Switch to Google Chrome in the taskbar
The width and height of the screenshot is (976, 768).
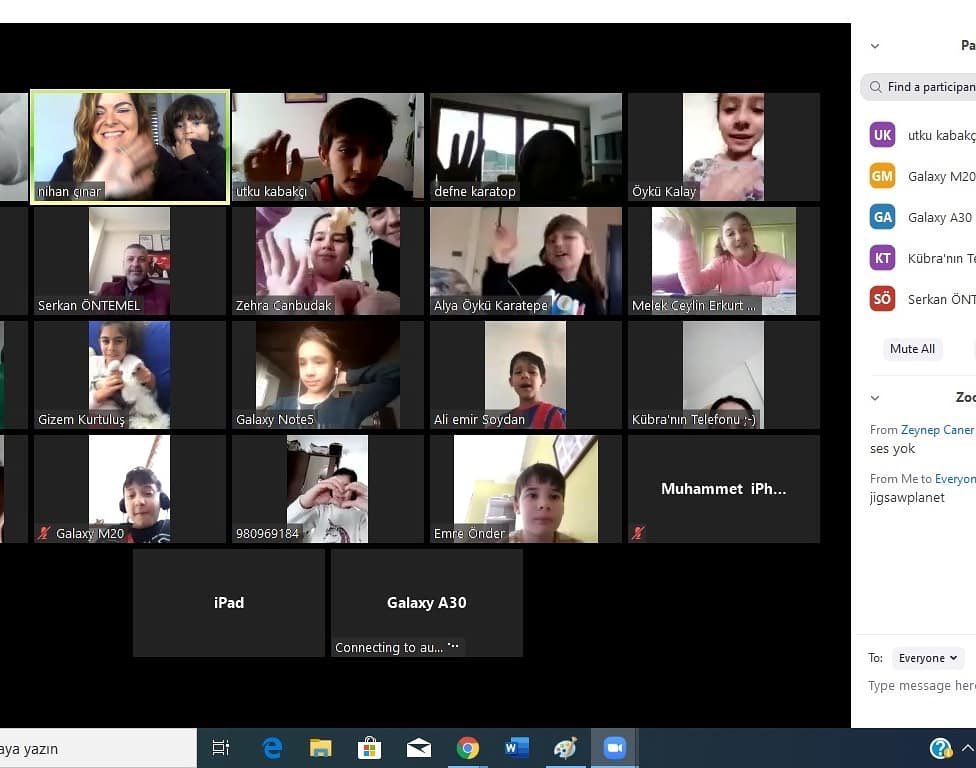click(x=467, y=747)
